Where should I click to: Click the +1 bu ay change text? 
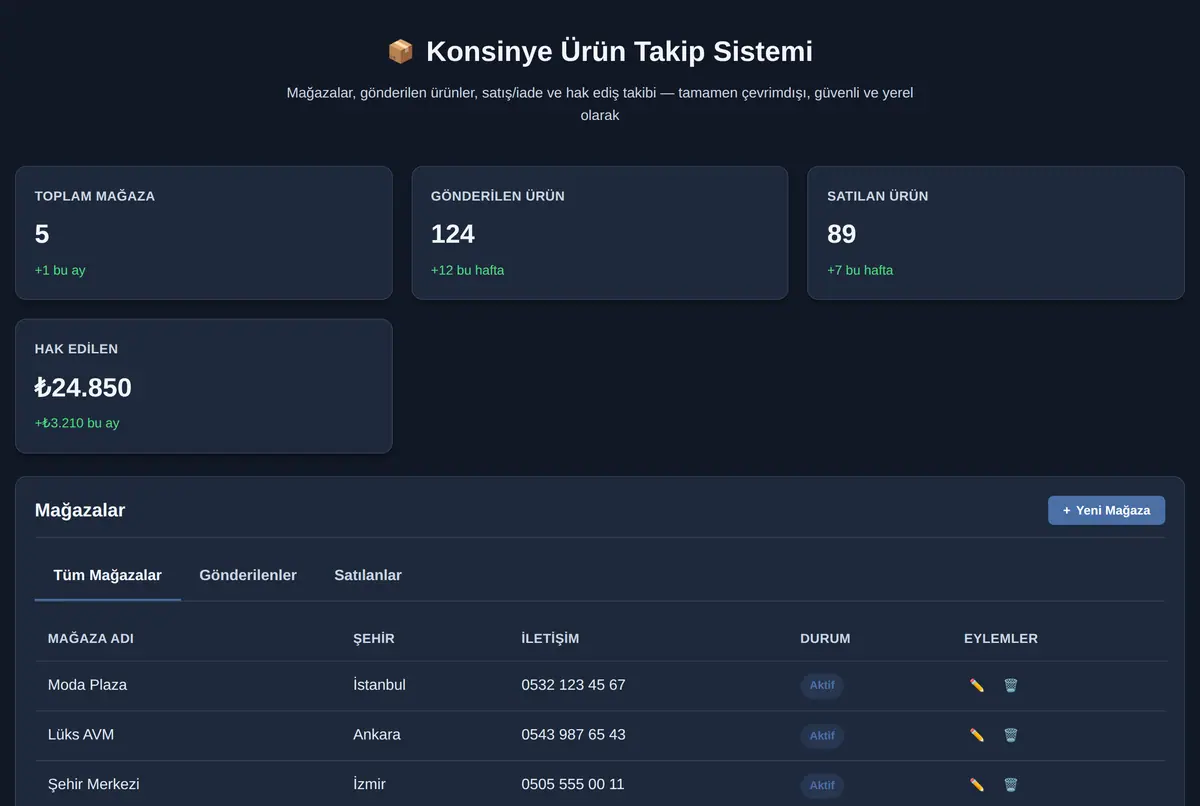click(60, 270)
